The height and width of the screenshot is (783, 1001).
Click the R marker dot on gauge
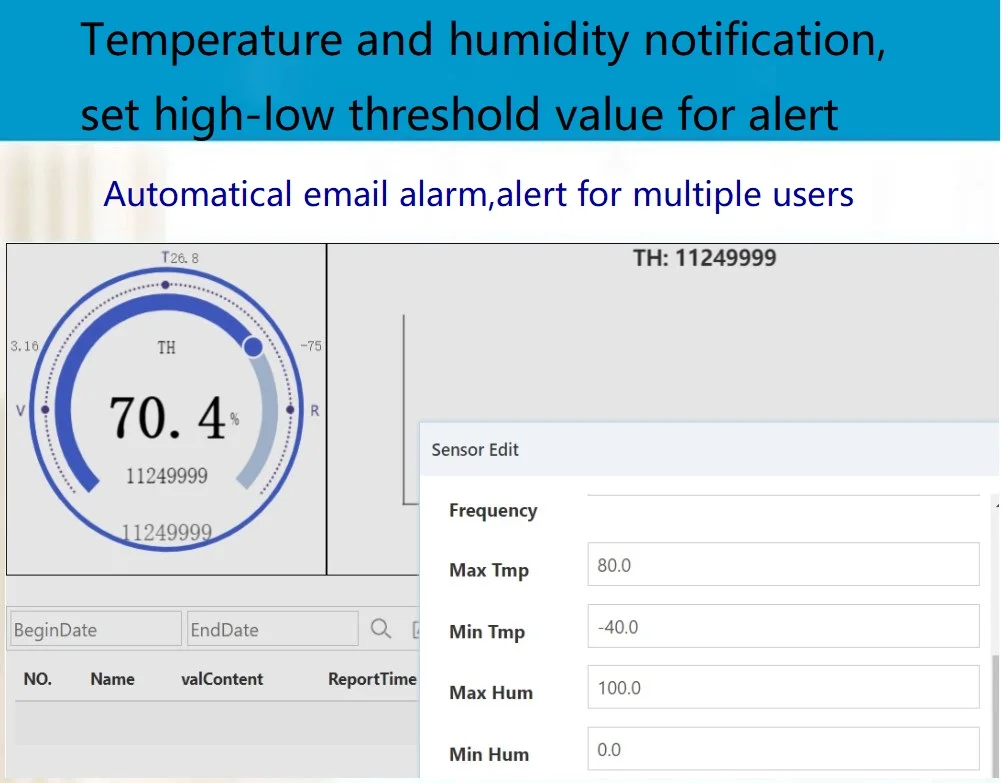point(290,410)
